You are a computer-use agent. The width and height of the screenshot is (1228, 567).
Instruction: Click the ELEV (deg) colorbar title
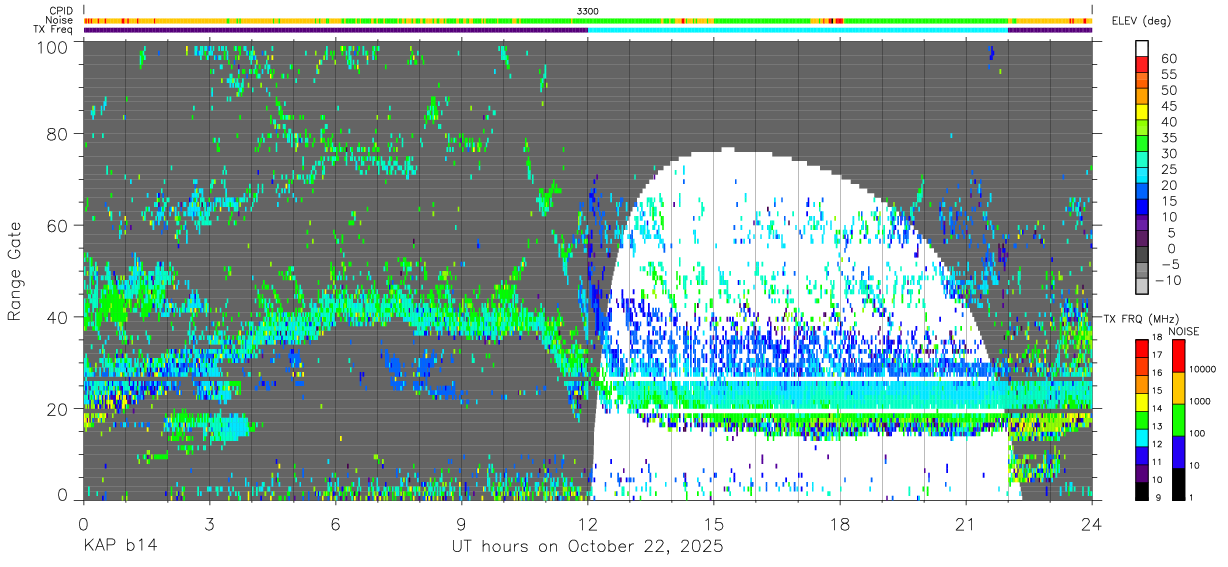pyautogui.click(x=1140, y=21)
